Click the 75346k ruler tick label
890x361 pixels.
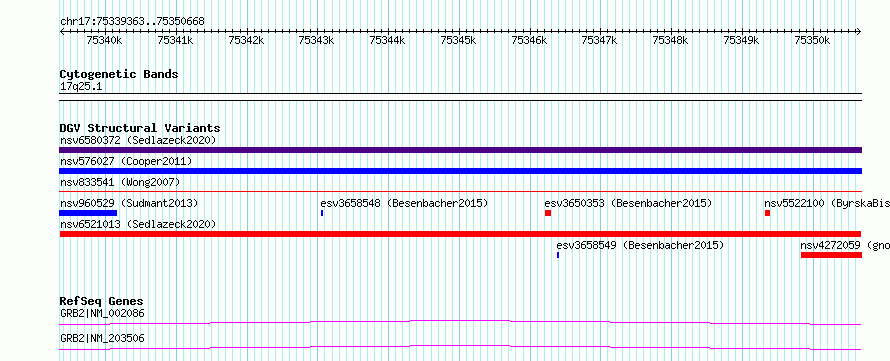coord(529,40)
